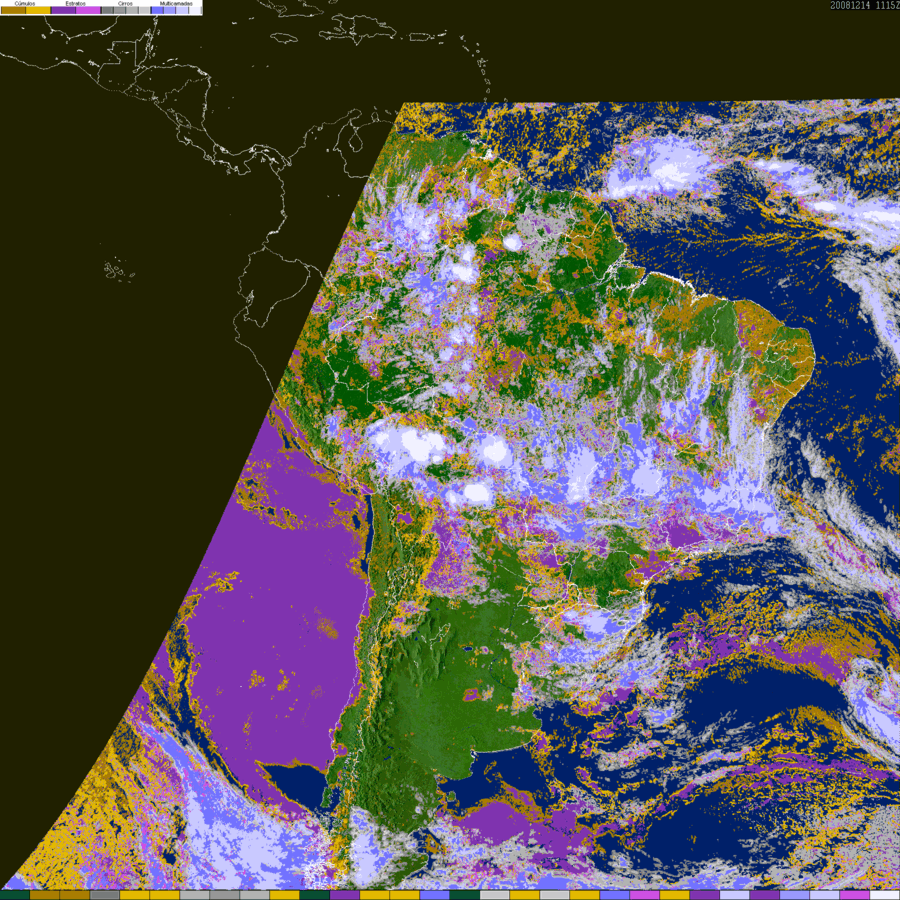Click the 'Cúmulos' legend label
Image resolution: width=900 pixels, height=900 pixels.
[25, 3]
